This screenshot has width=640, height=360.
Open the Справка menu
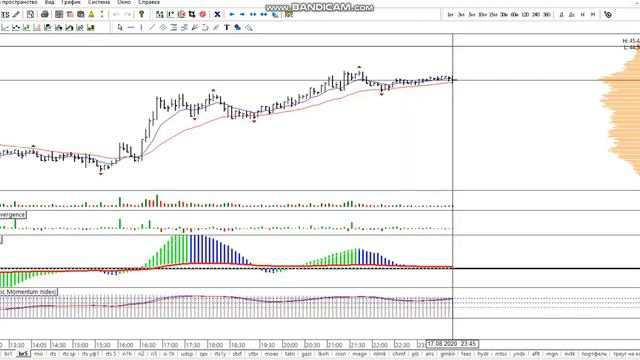[149, 2]
